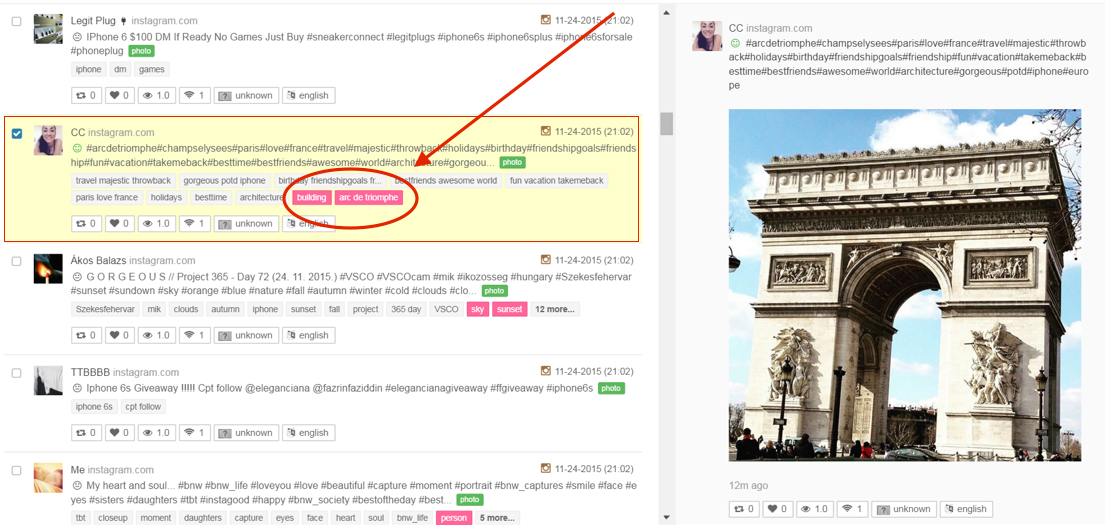1105x525 pixels.
Task: Click the Instagram source icon on the Me post
Action: click(x=545, y=469)
